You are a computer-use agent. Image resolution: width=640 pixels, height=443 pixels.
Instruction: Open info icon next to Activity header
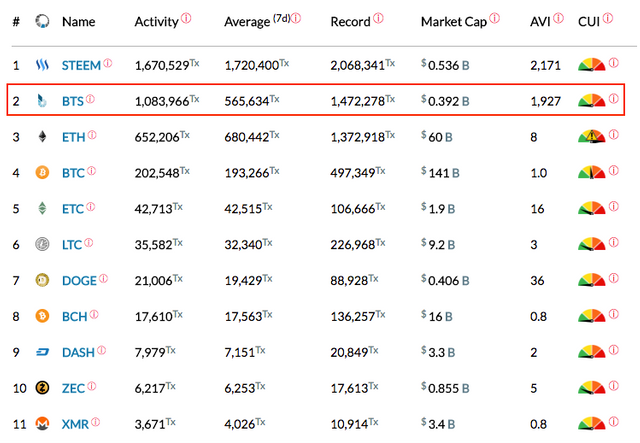coord(186,18)
